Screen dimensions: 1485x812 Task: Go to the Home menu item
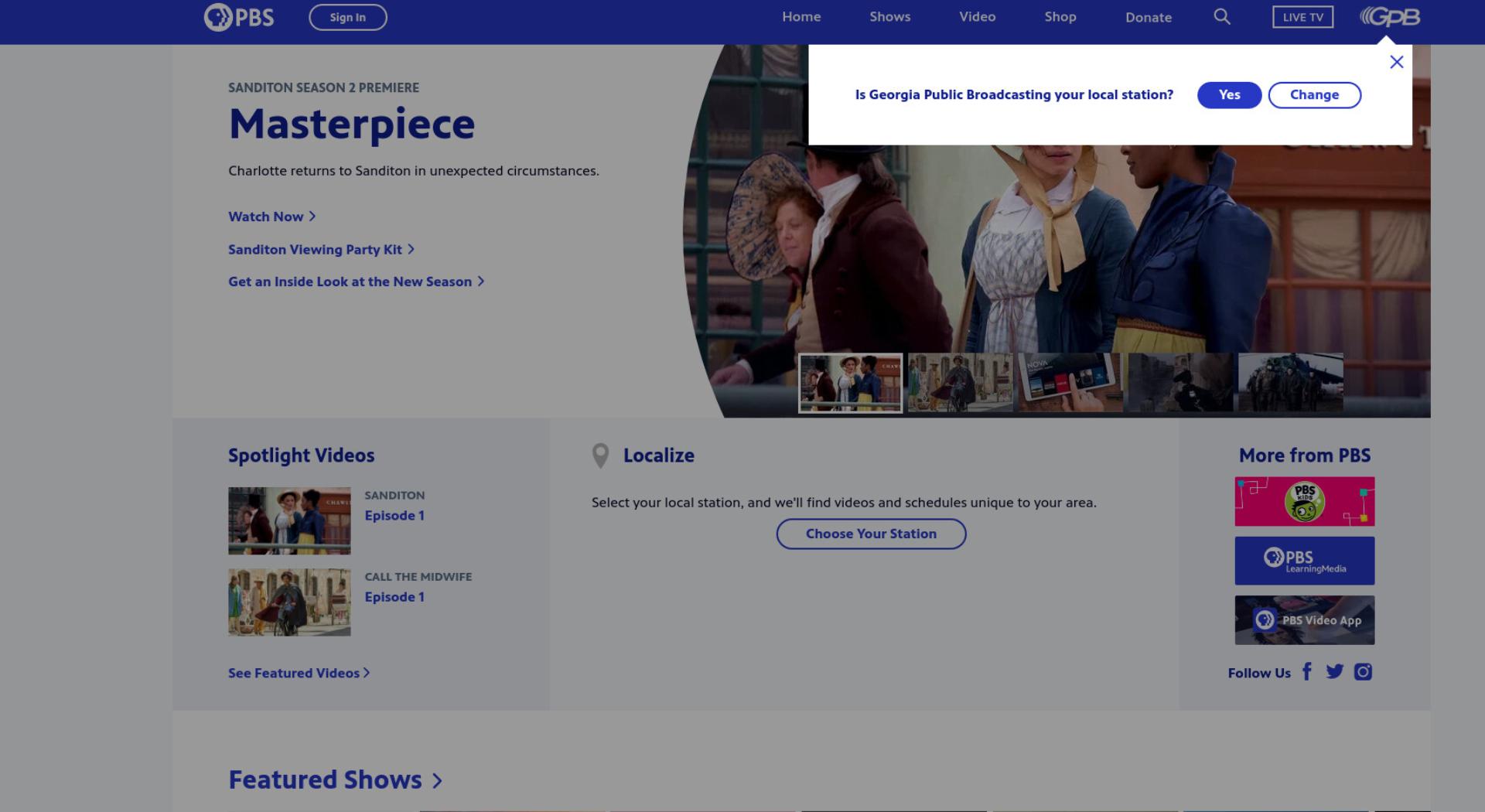click(x=801, y=17)
